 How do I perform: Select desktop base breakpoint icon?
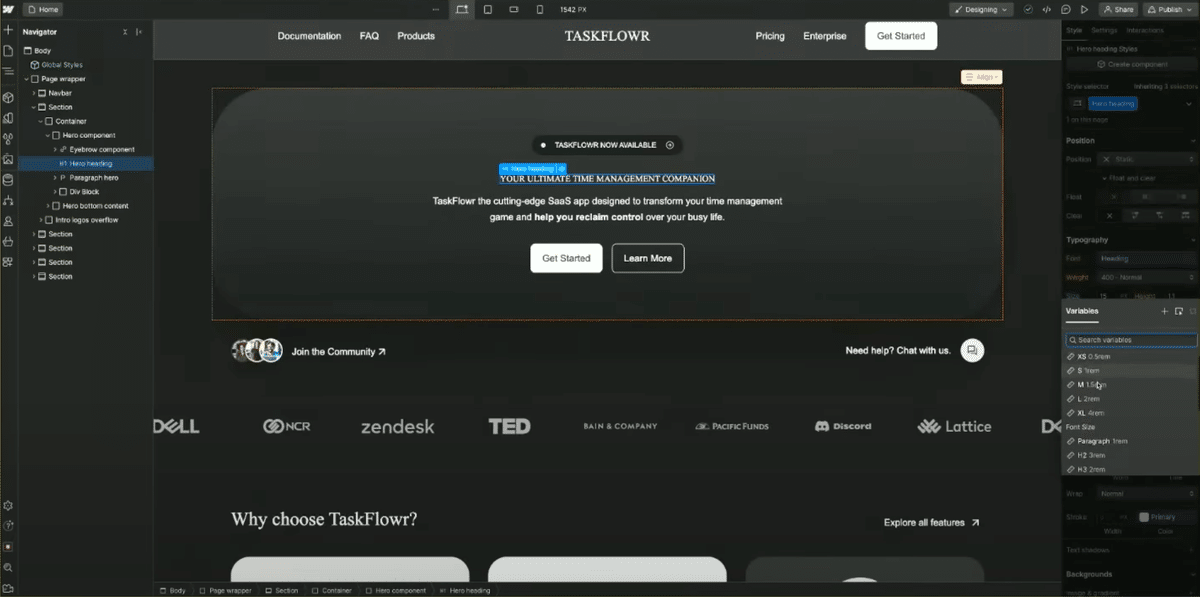[462, 9]
